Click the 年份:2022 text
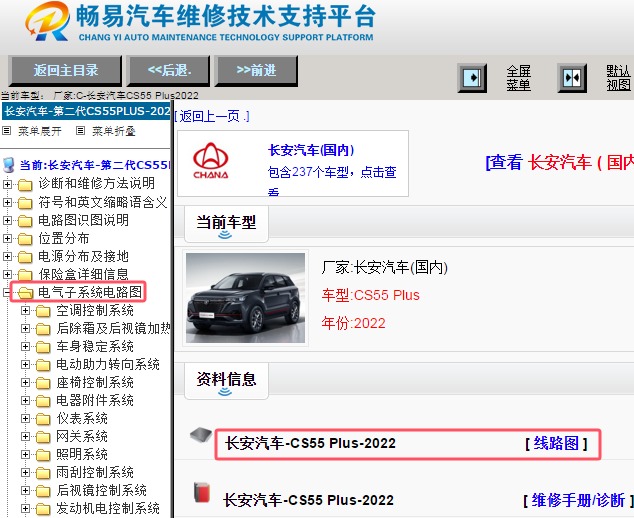Screen dimensions: 634x518 coord(353,323)
